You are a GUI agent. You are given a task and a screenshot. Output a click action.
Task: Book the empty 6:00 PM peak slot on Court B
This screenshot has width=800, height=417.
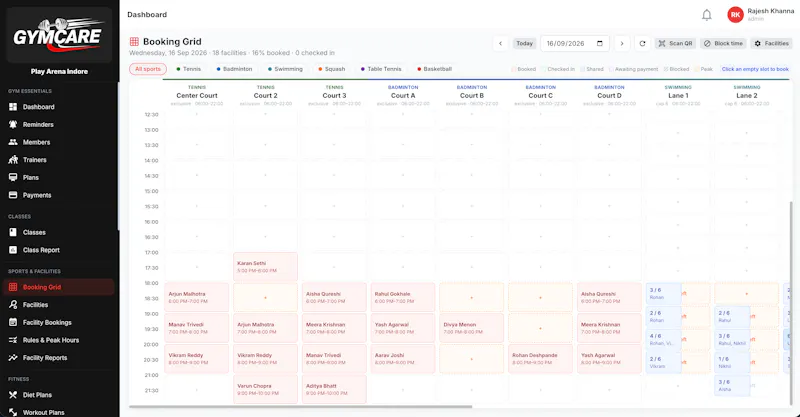(x=472, y=297)
